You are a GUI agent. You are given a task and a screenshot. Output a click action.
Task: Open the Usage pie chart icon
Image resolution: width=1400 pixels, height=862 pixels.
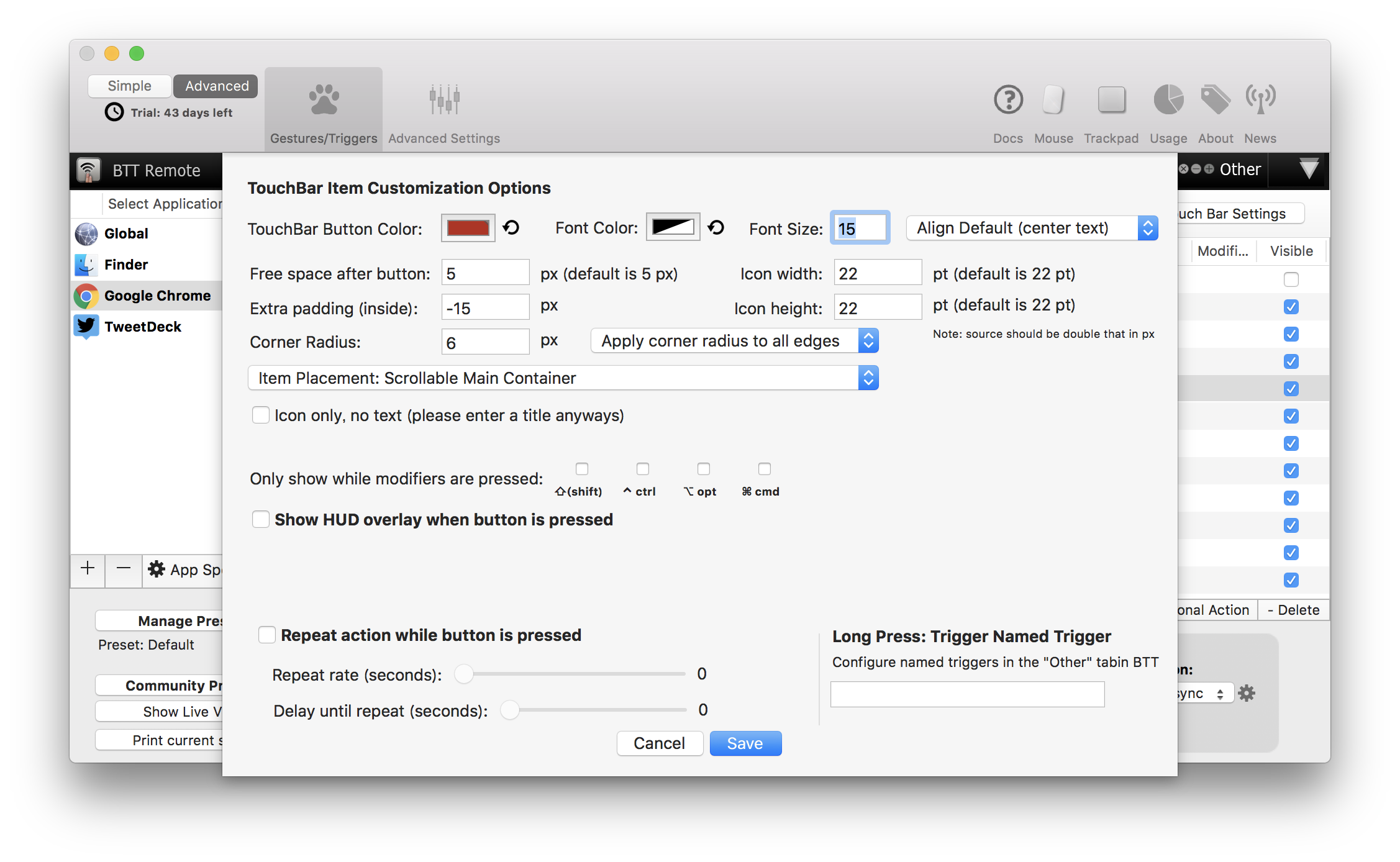point(1168,100)
